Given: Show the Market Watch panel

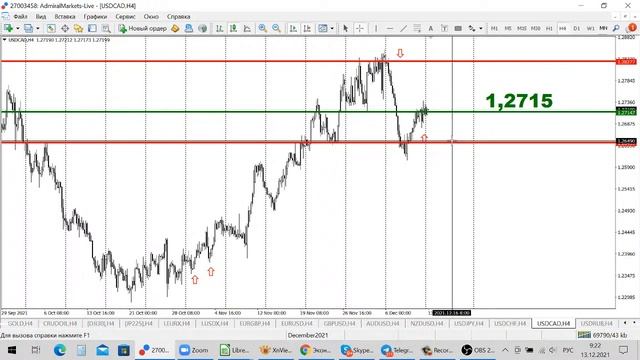Looking at the screenshot, I should pyautogui.click(x=51, y=28).
